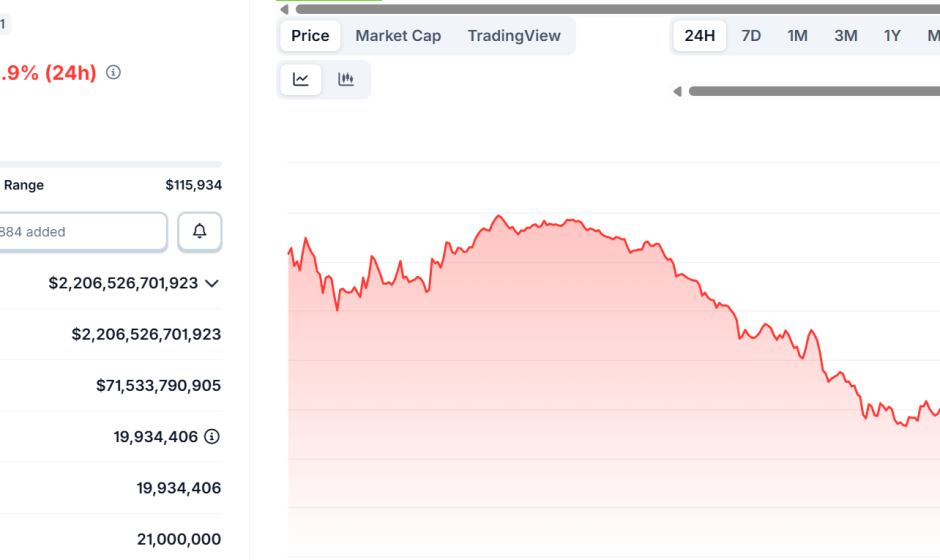Click info icon next to 19,934,406

tap(212, 437)
